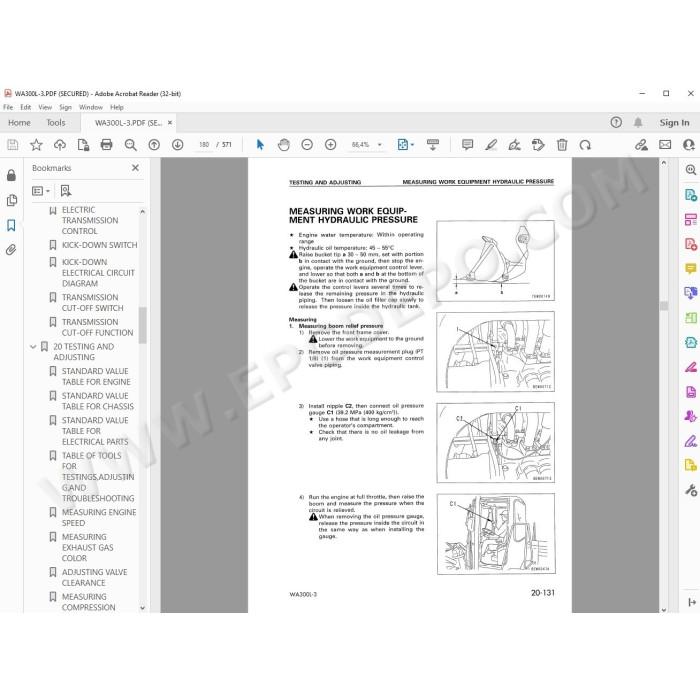Open the notifications bell
This screenshot has width=700, height=700.
point(638,122)
